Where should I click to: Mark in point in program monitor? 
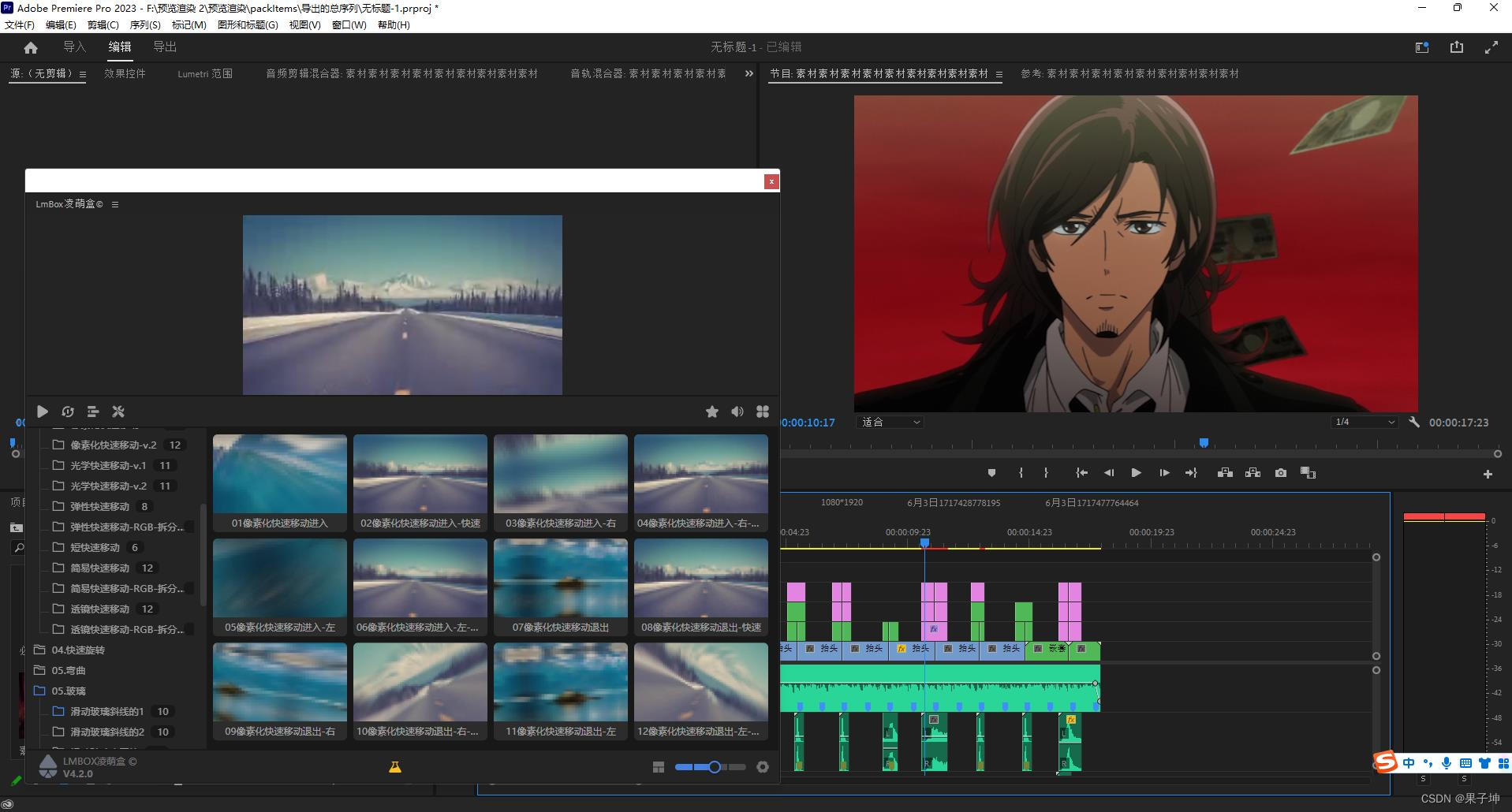click(x=1021, y=473)
